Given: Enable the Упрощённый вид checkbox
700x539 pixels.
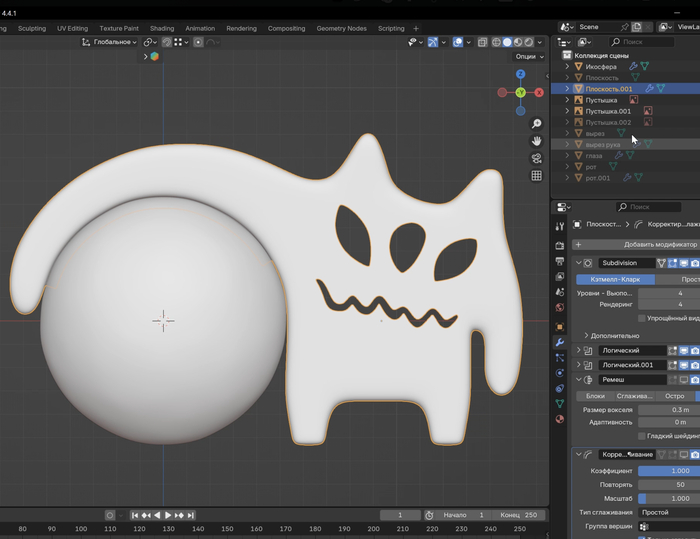Looking at the screenshot, I should click(642, 318).
